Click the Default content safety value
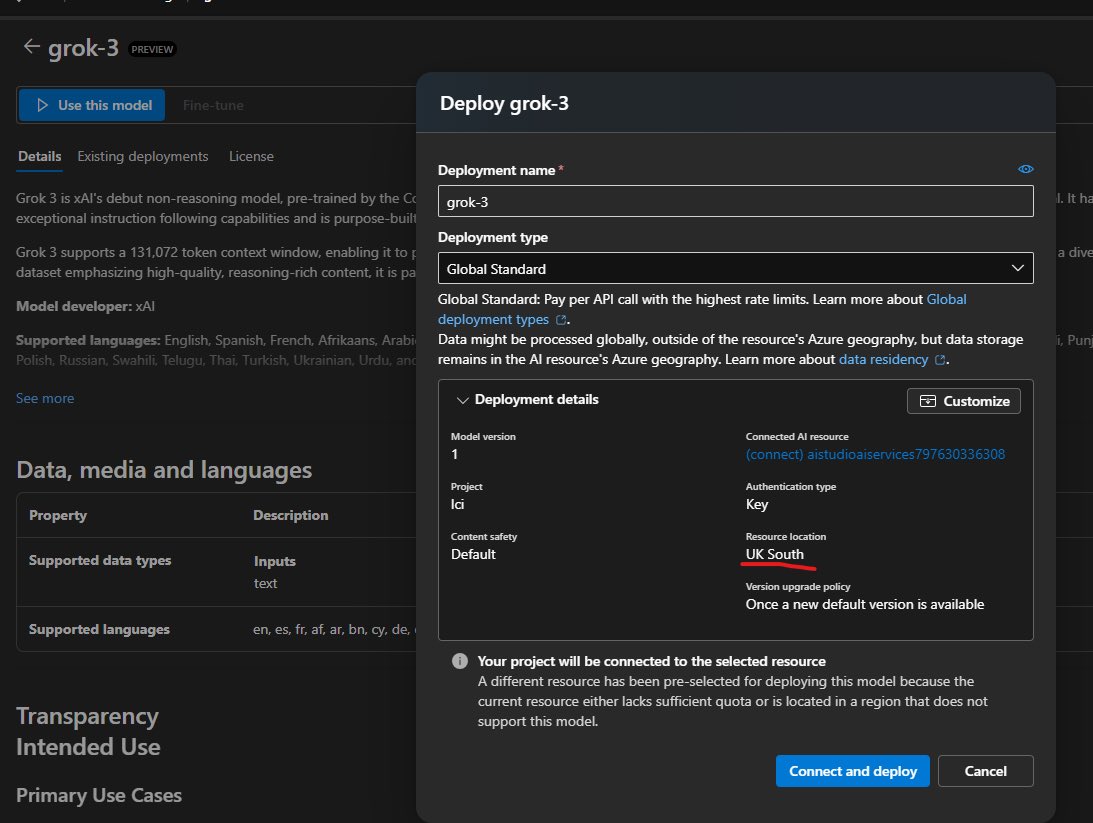The width and height of the screenshot is (1093, 823). tap(473, 555)
